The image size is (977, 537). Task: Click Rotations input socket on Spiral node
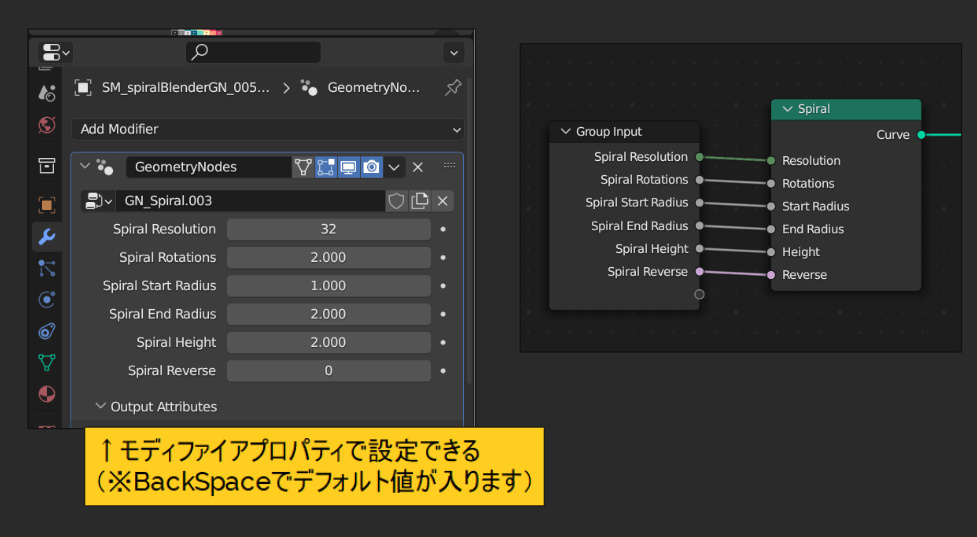coord(771,184)
